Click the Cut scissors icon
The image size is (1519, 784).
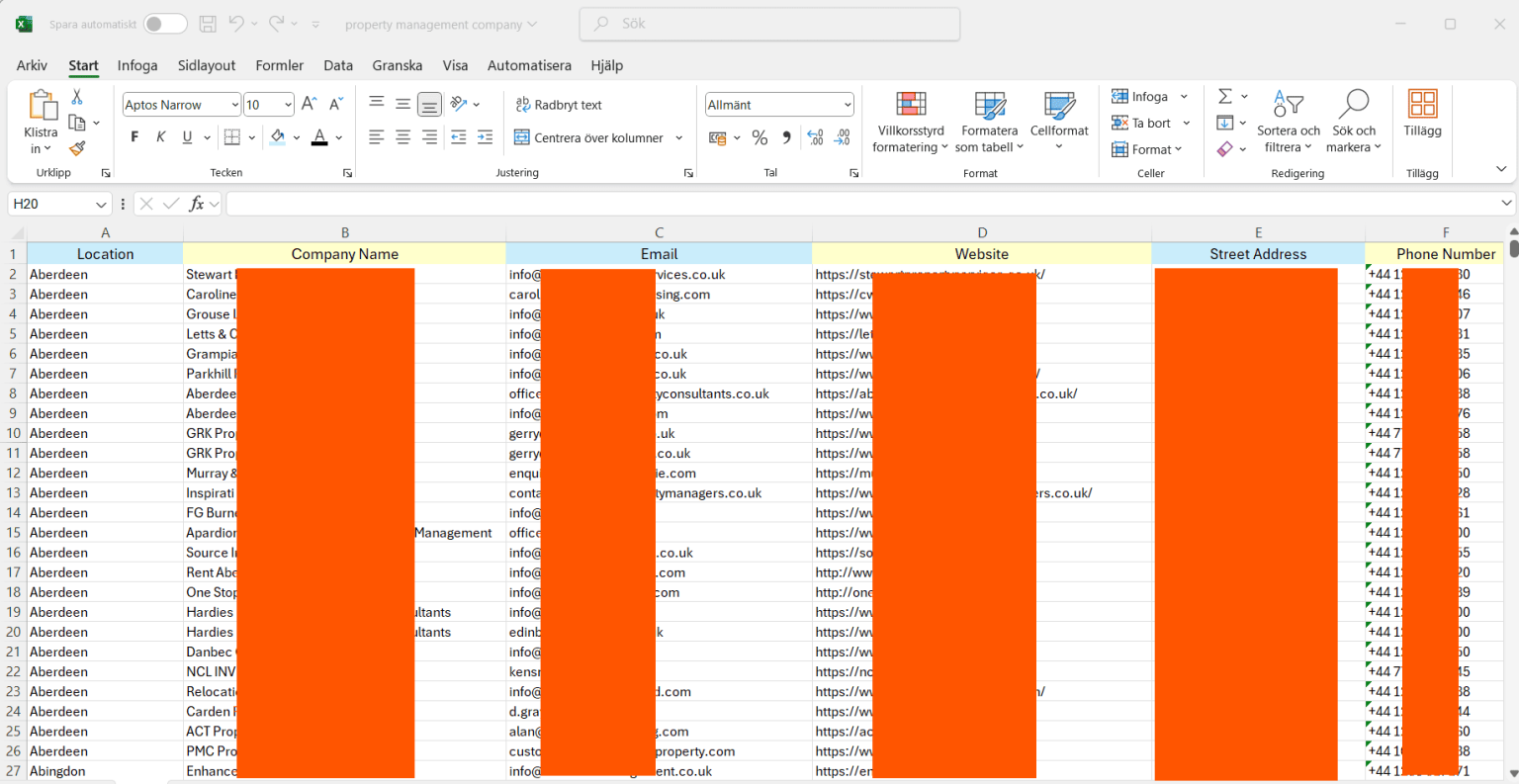(x=77, y=97)
